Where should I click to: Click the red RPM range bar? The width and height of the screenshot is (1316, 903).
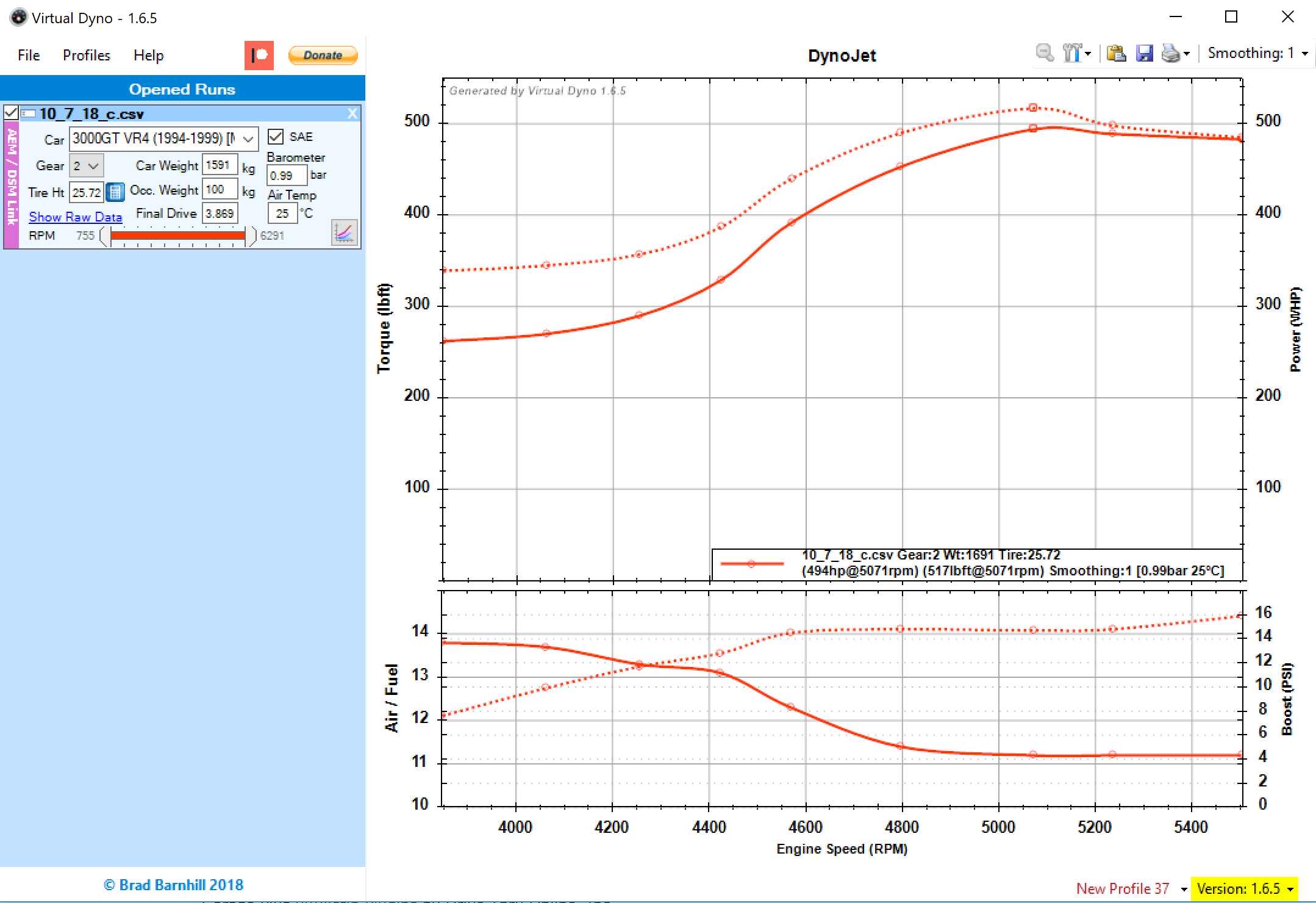(x=177, y=236)
